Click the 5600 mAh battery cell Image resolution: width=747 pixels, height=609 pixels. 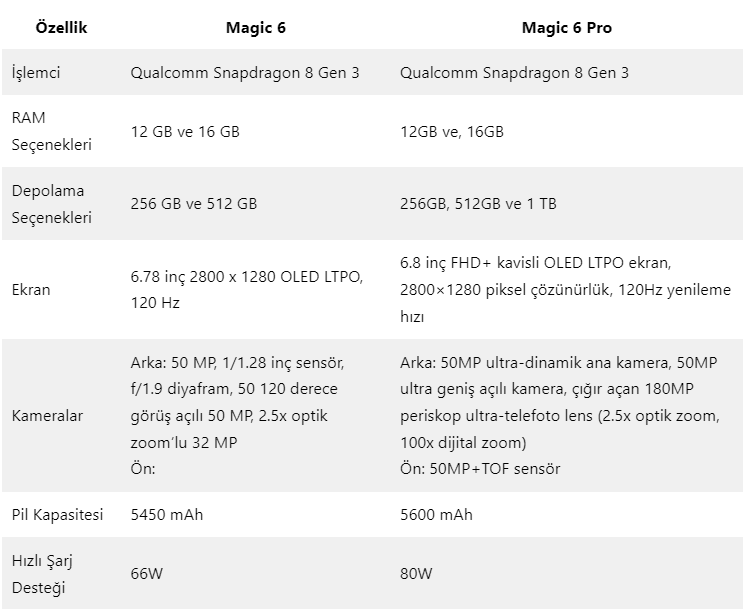point(436,514)
